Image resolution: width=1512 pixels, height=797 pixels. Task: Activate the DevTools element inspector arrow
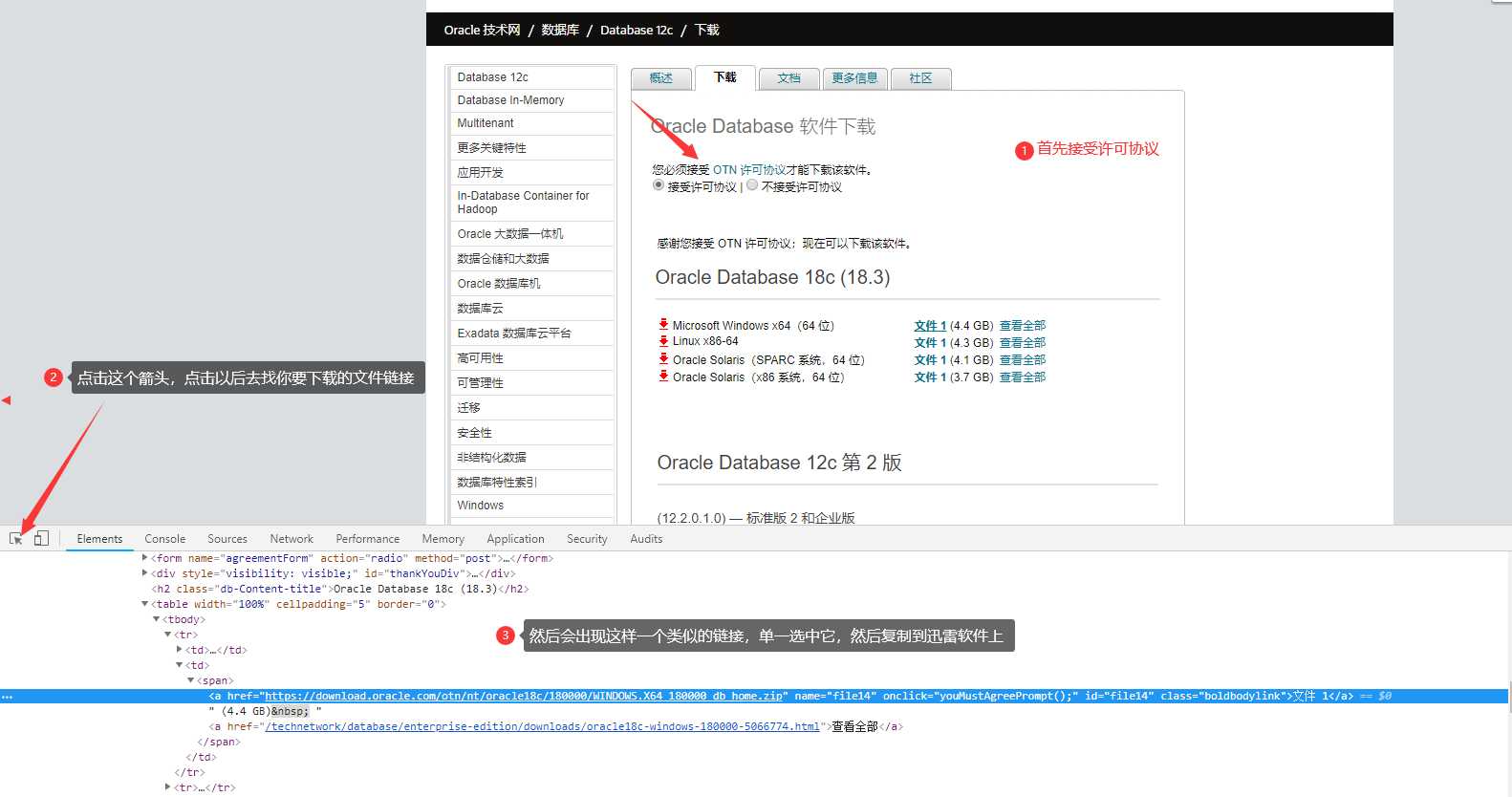tap(16, 539)
